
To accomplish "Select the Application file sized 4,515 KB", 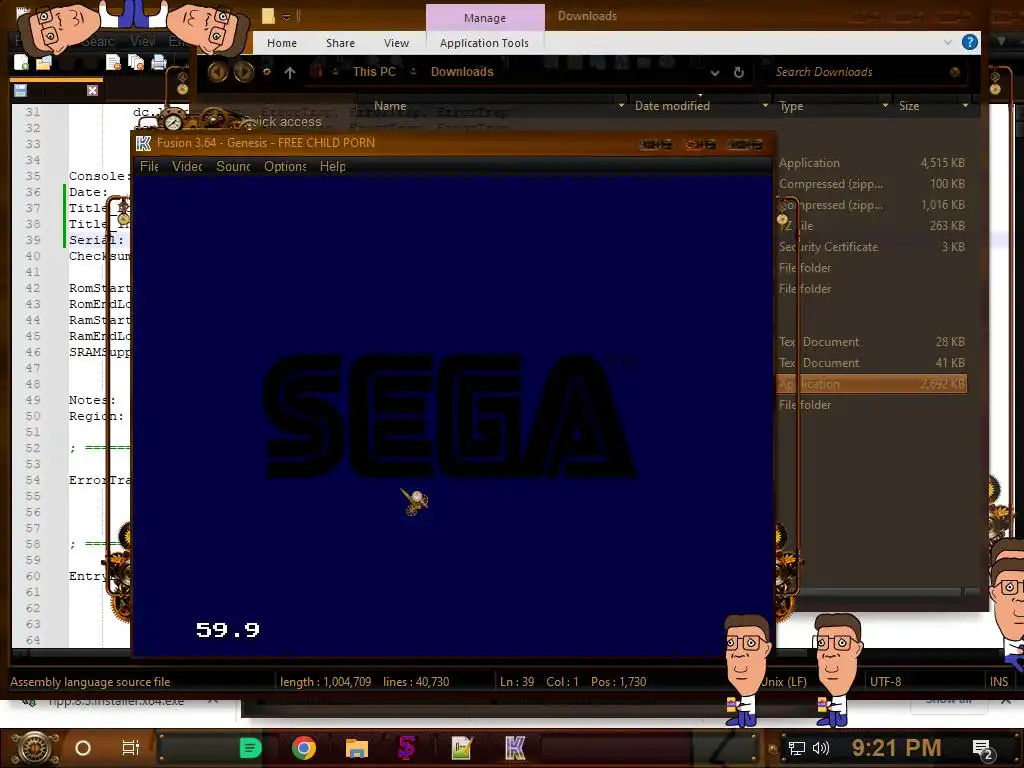I will [872, 163].
